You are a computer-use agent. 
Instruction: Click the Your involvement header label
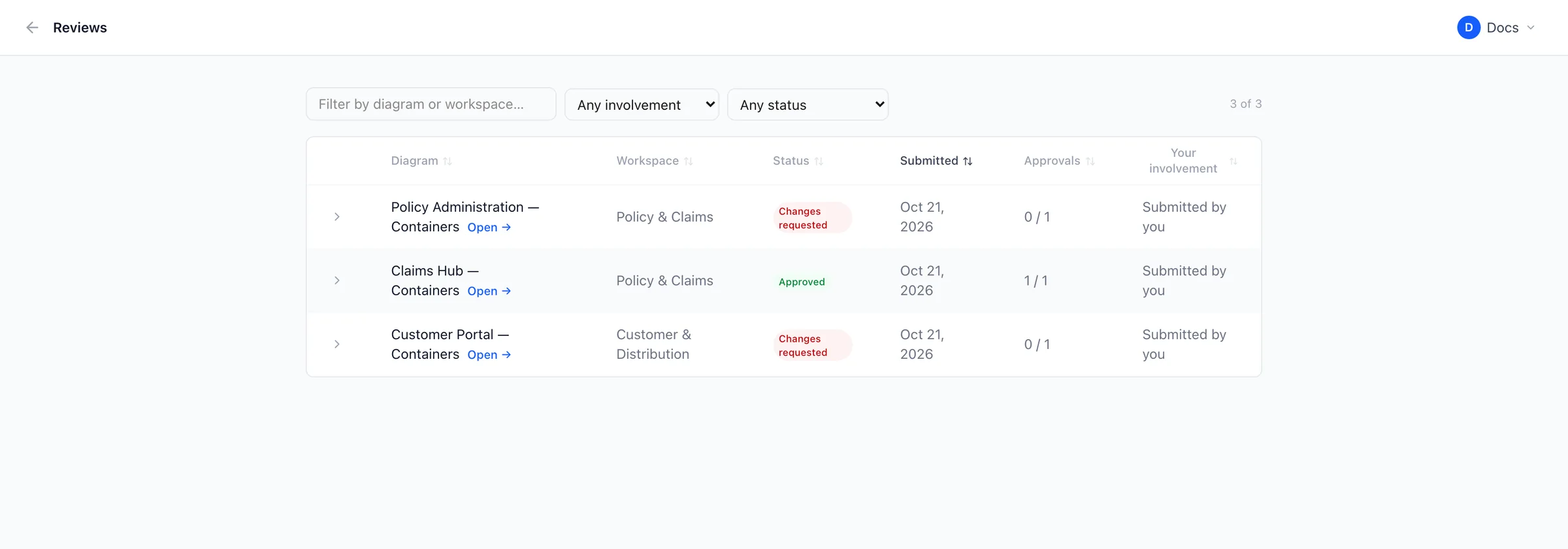pos(1183,161)
